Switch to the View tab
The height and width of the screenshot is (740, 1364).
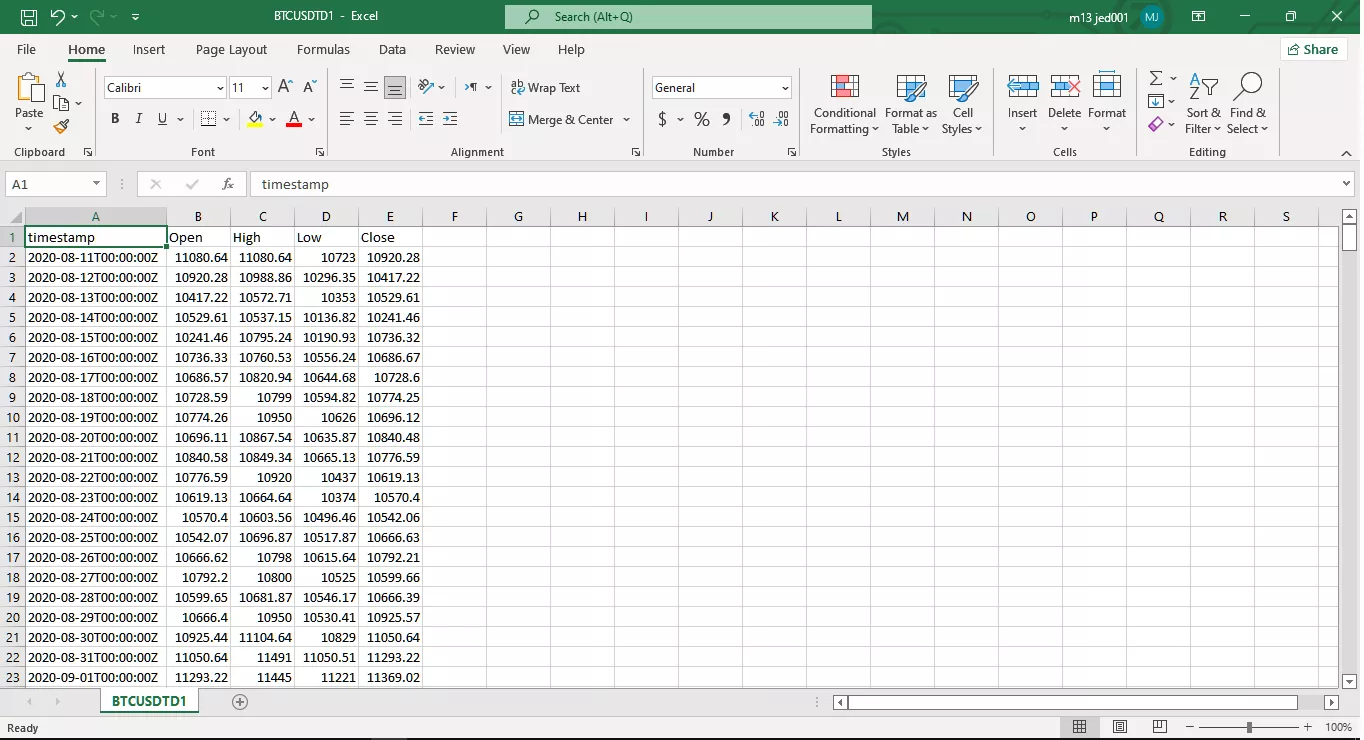(516, 49)
